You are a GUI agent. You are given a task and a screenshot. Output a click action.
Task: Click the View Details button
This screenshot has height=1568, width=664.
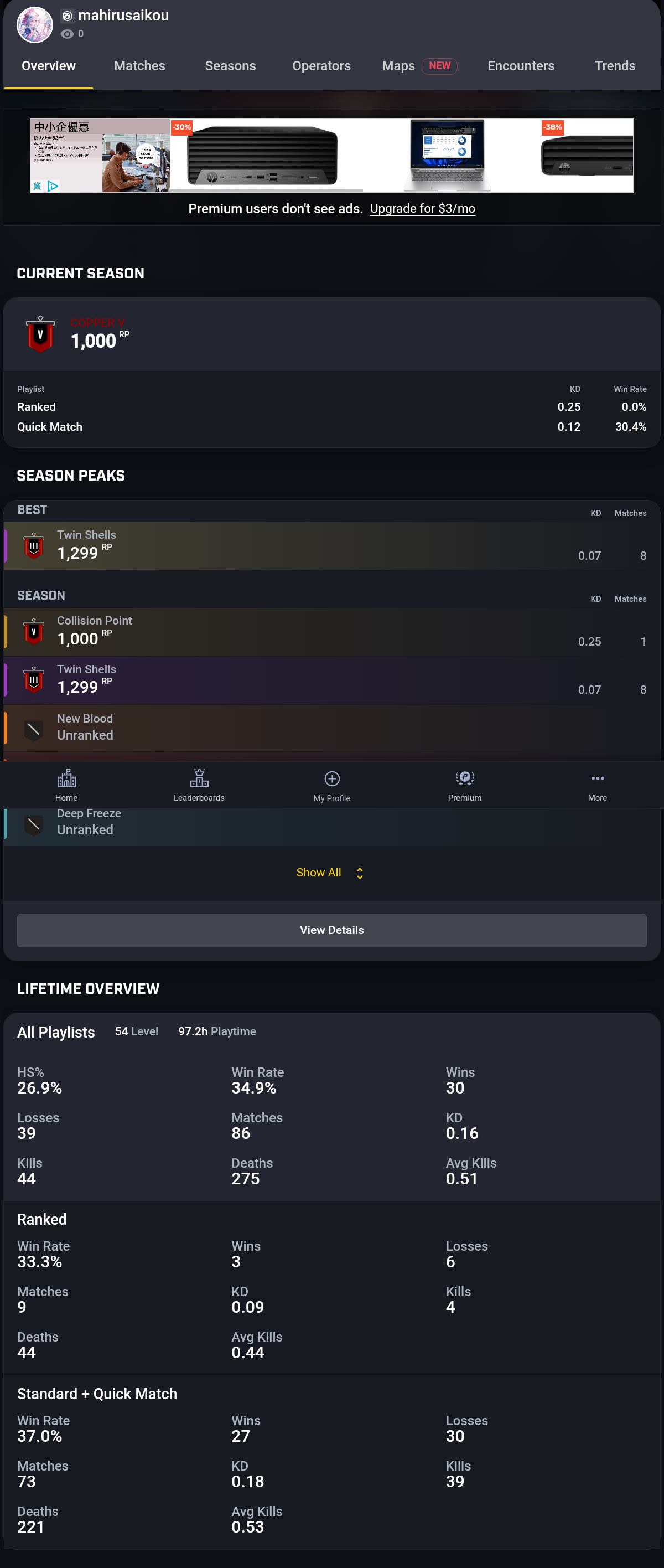click(332, 930)
